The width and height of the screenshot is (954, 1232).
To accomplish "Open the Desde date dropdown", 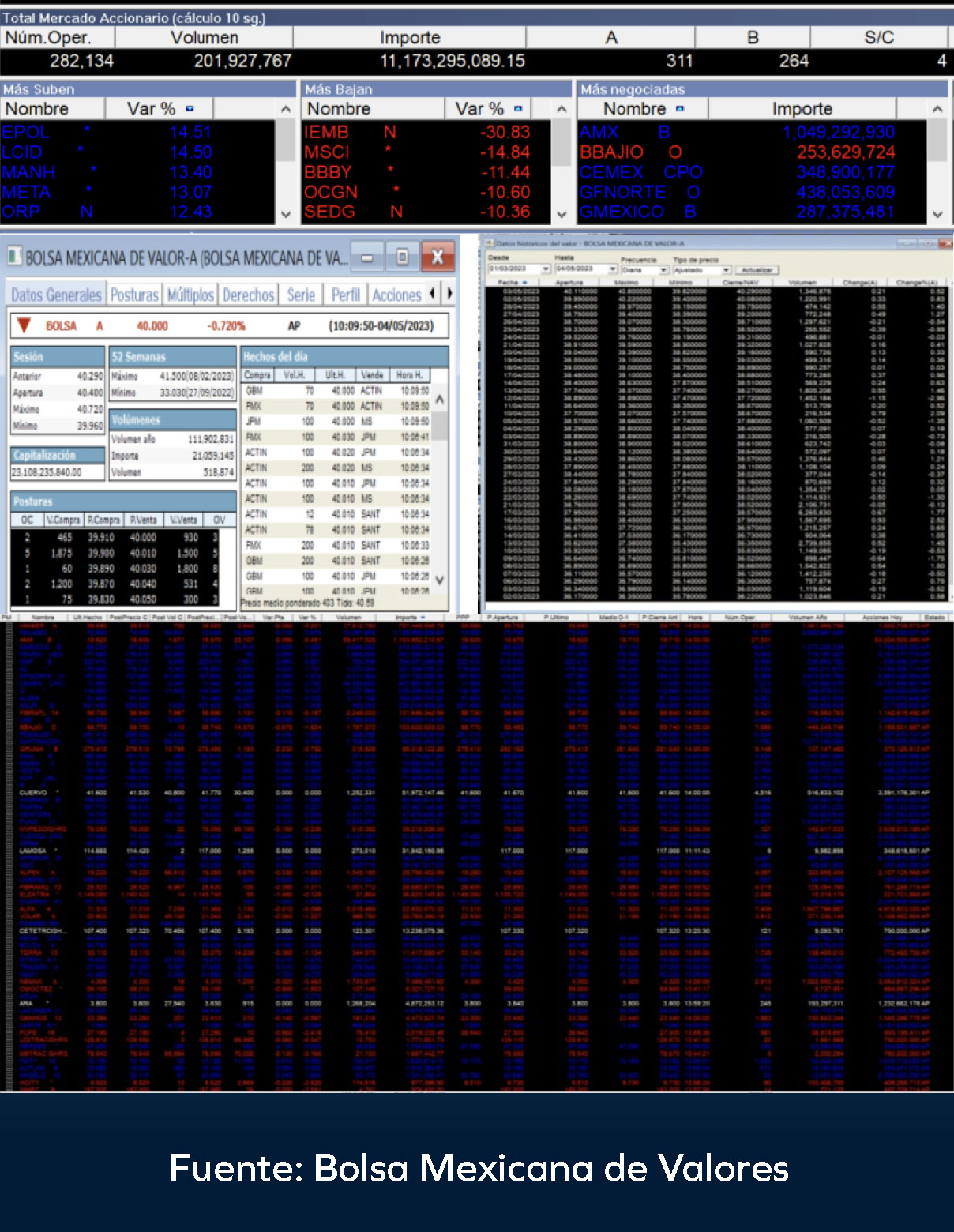I will coord(546,269).
